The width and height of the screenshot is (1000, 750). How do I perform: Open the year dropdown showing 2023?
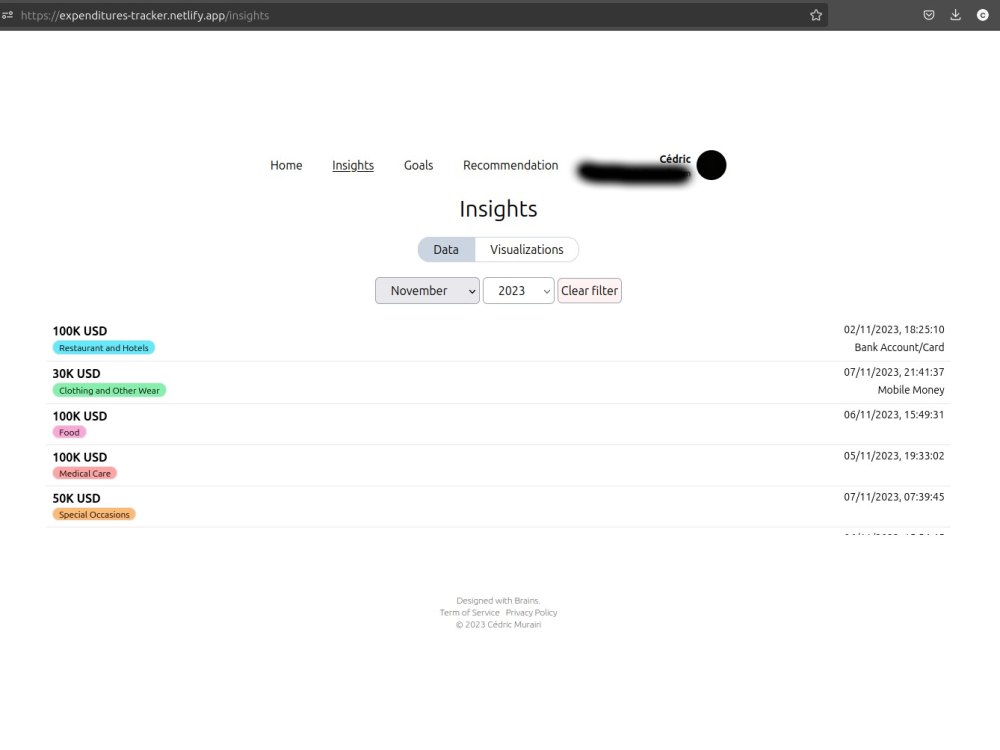[x=518, y=291]
